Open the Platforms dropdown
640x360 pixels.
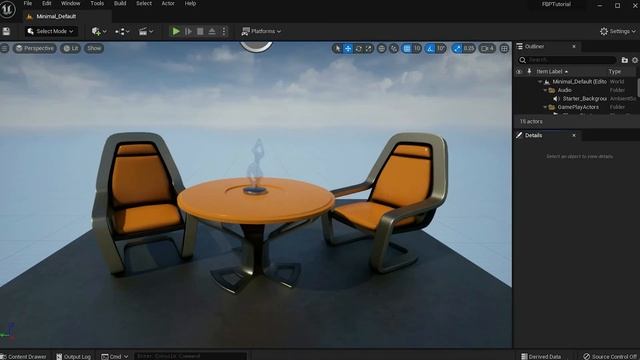[x=261, y=31]
